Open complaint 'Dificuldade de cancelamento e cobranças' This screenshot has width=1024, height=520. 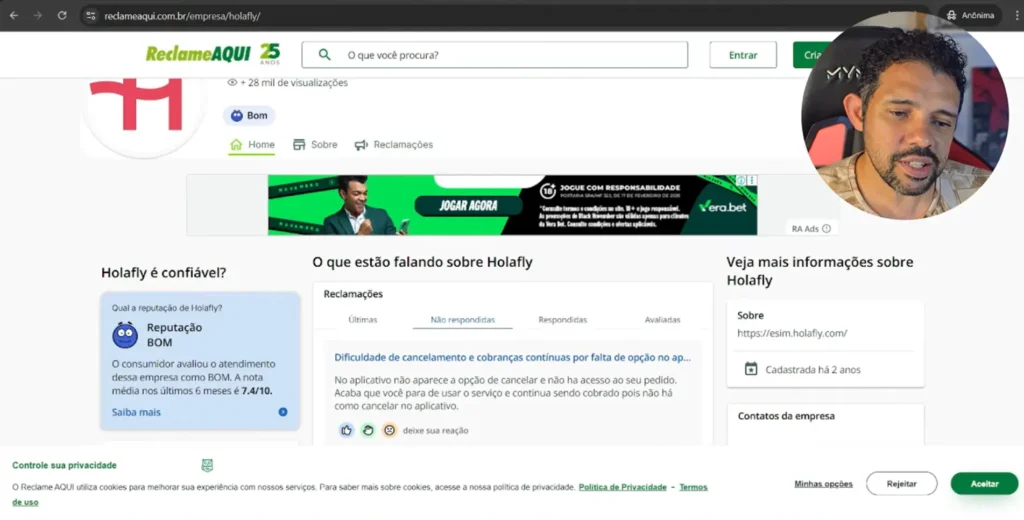512,357
